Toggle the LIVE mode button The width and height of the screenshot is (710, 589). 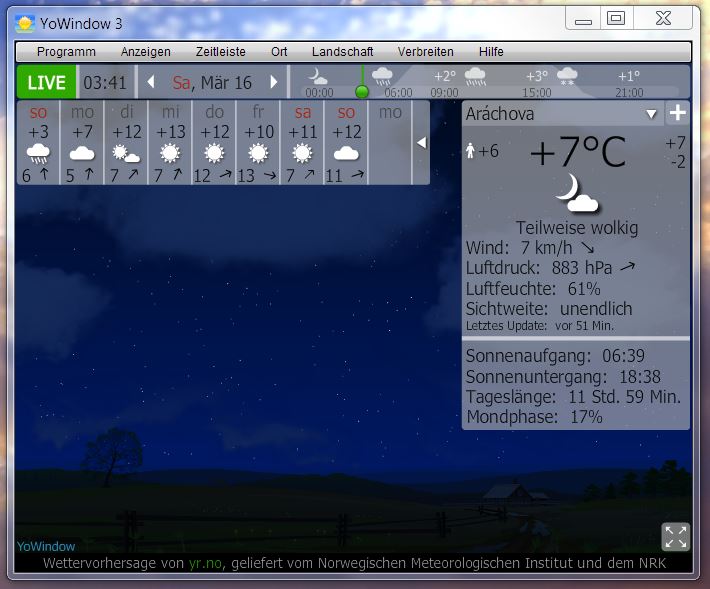(x=46, y=82)
